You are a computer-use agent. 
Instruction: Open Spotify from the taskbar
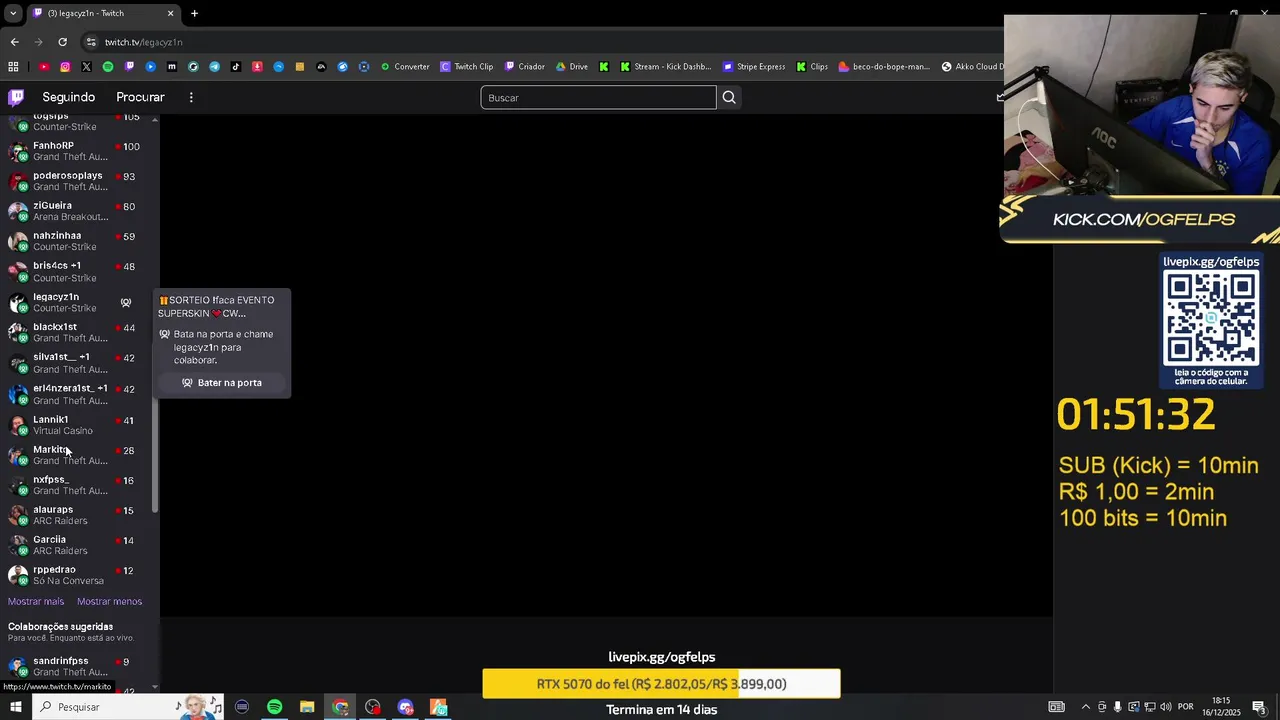point(274,707)
